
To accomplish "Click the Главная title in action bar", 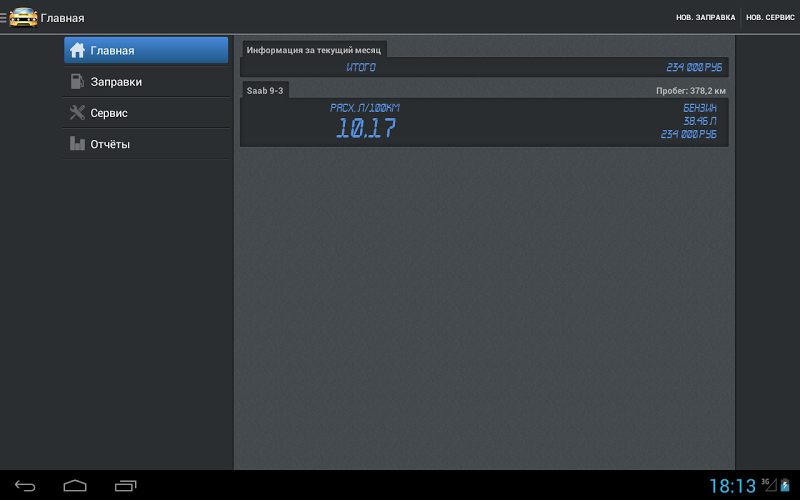I will (x=62, y=18).
